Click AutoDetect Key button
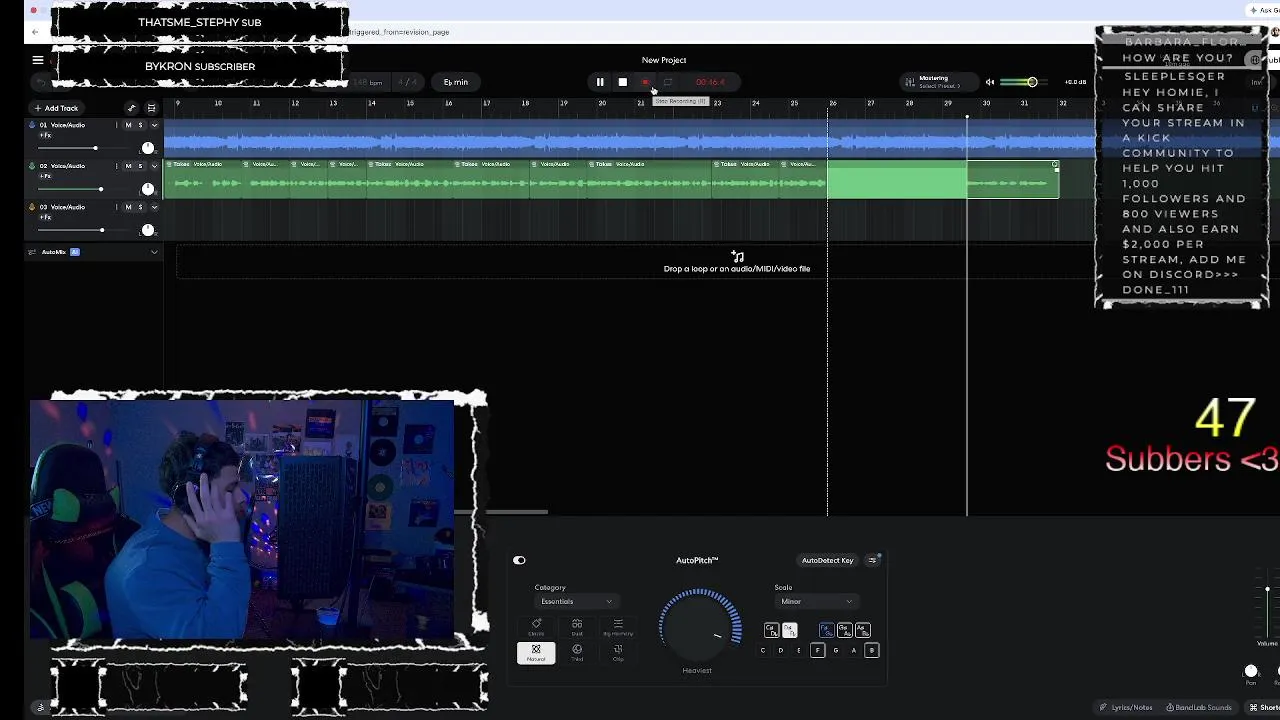The width and height of the screenshot is (1280, 720). (x=827, y=560)
